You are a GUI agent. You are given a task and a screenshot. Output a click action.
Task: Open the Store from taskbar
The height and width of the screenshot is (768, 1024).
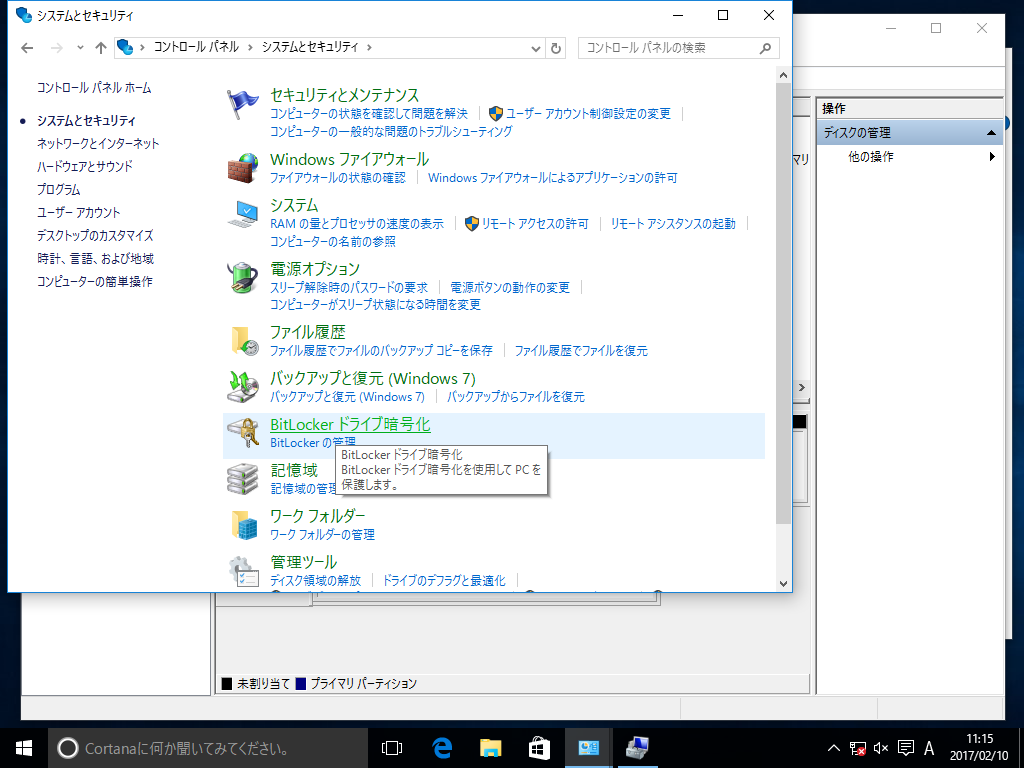pos(539,748)
